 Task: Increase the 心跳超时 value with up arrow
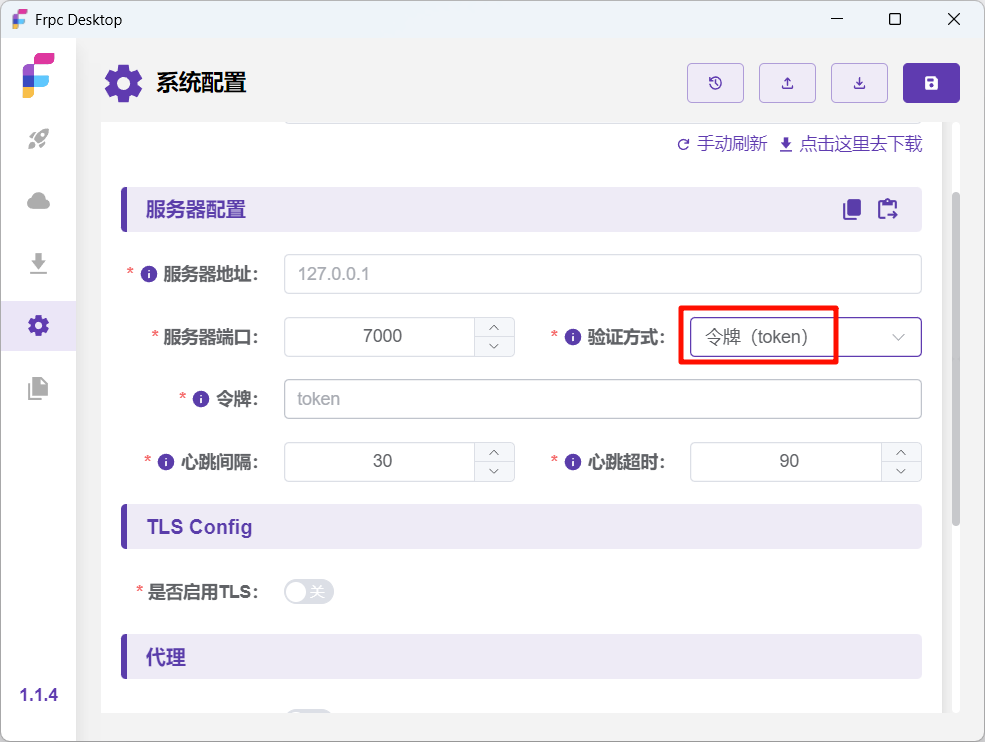pos(901,452)
